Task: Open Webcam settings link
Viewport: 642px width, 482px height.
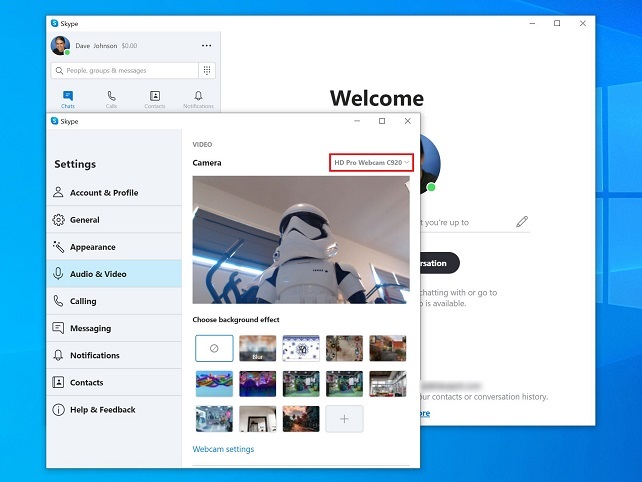Action: click(x=223, y=449)
